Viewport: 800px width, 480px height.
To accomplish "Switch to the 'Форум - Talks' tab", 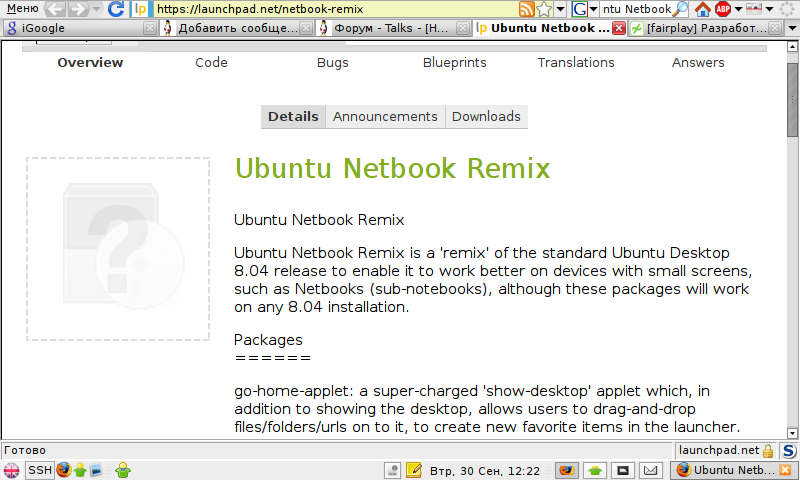I will [x=392, y=28].
